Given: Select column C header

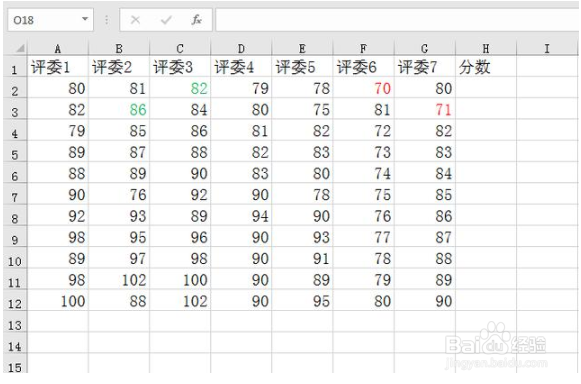Looking at the screenshot, I should (180, 48).
